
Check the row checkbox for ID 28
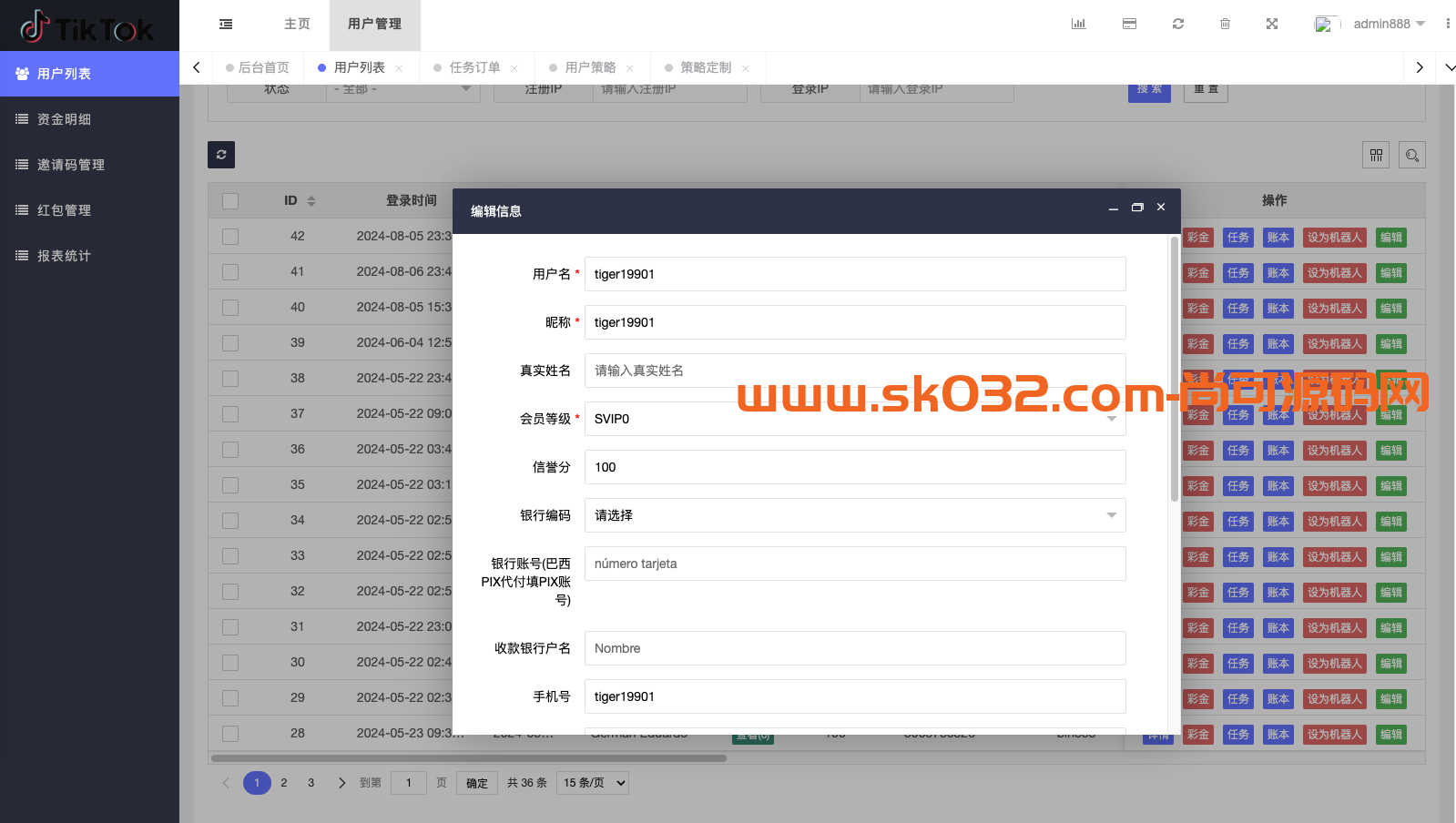(x=230, y=734)
